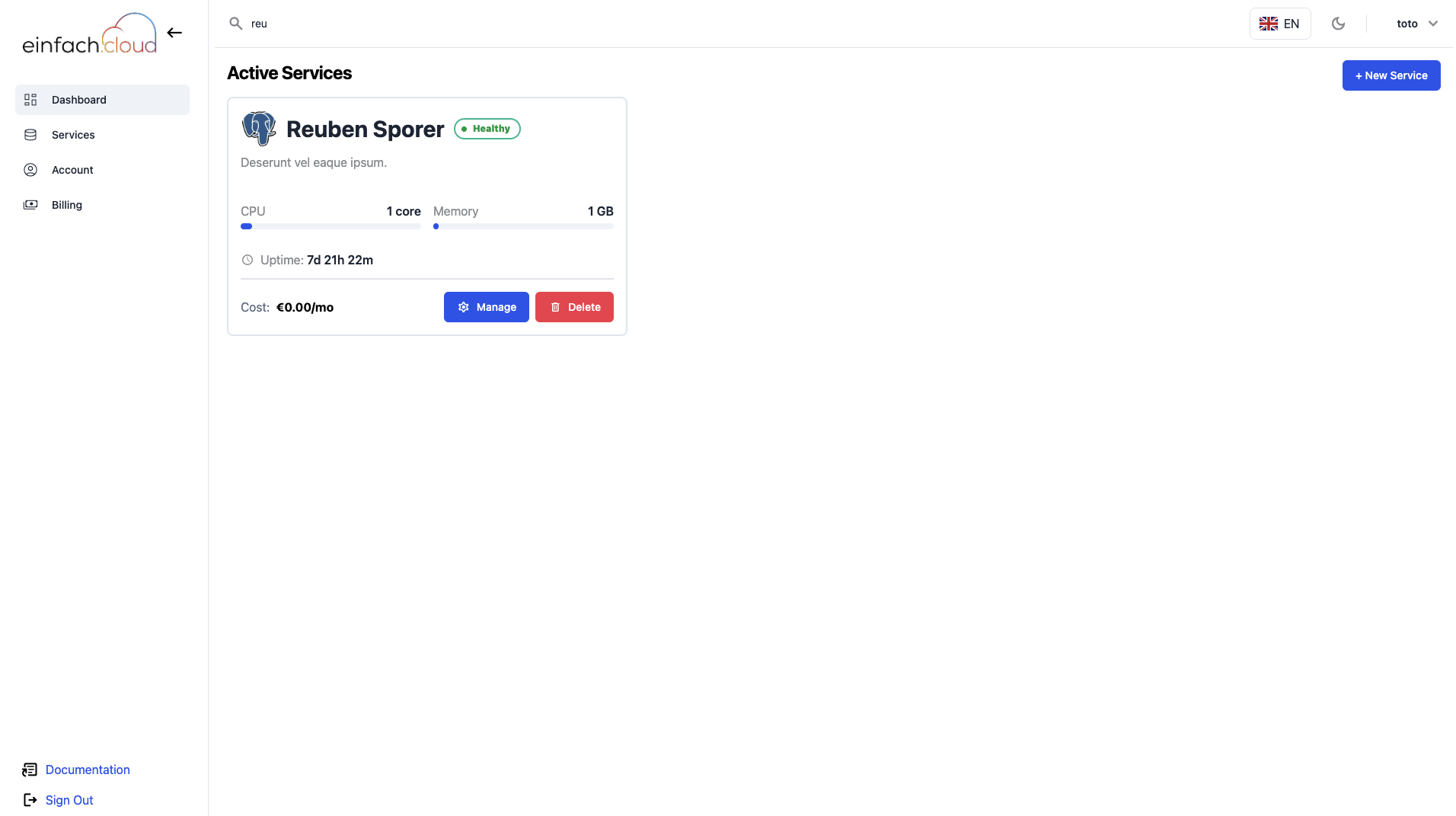Click the Billing cash icon
Viewport: 1456px width, 816px height.
30,205
